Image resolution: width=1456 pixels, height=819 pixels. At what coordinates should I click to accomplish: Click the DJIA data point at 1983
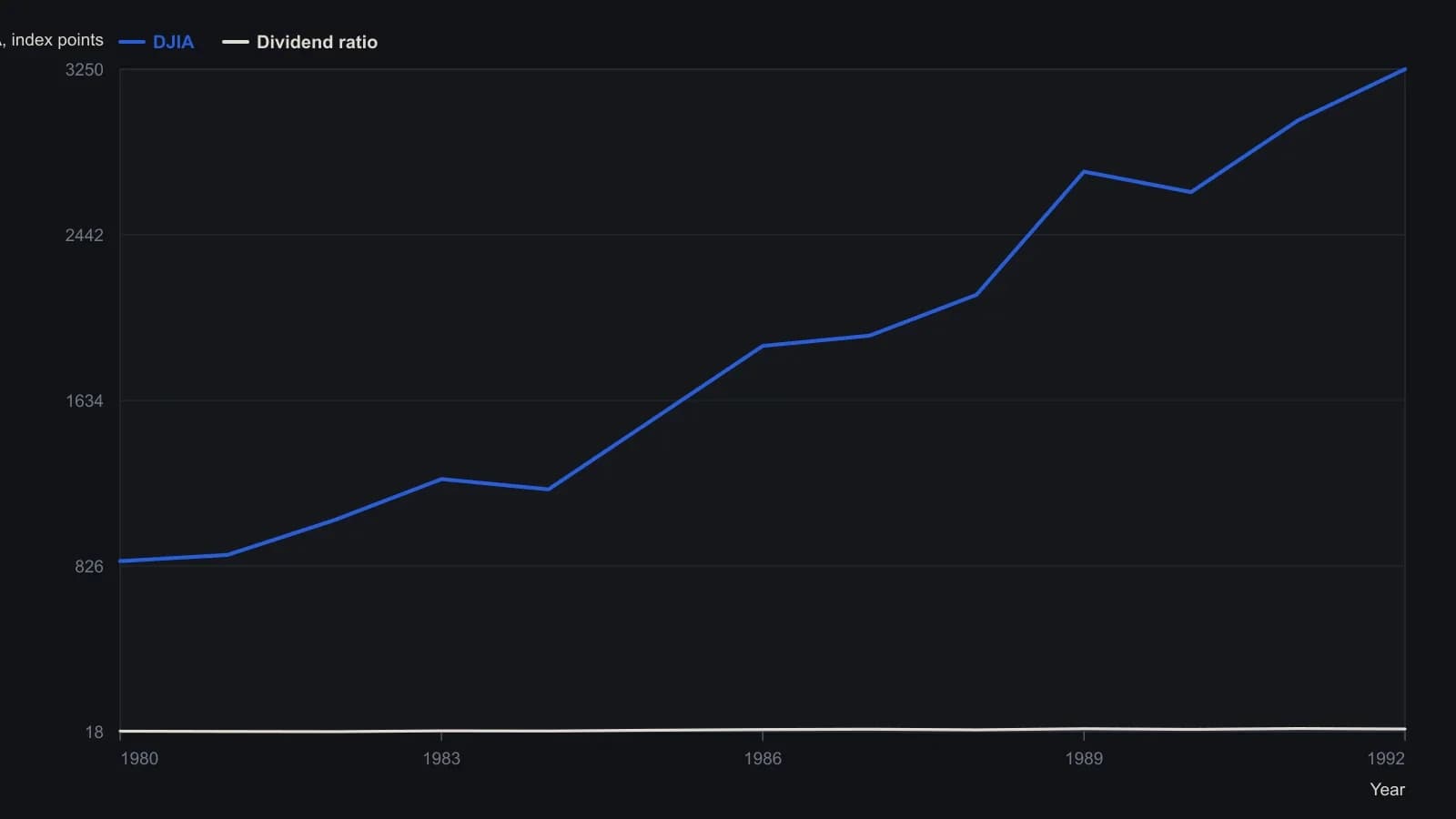tap(441, 480)
